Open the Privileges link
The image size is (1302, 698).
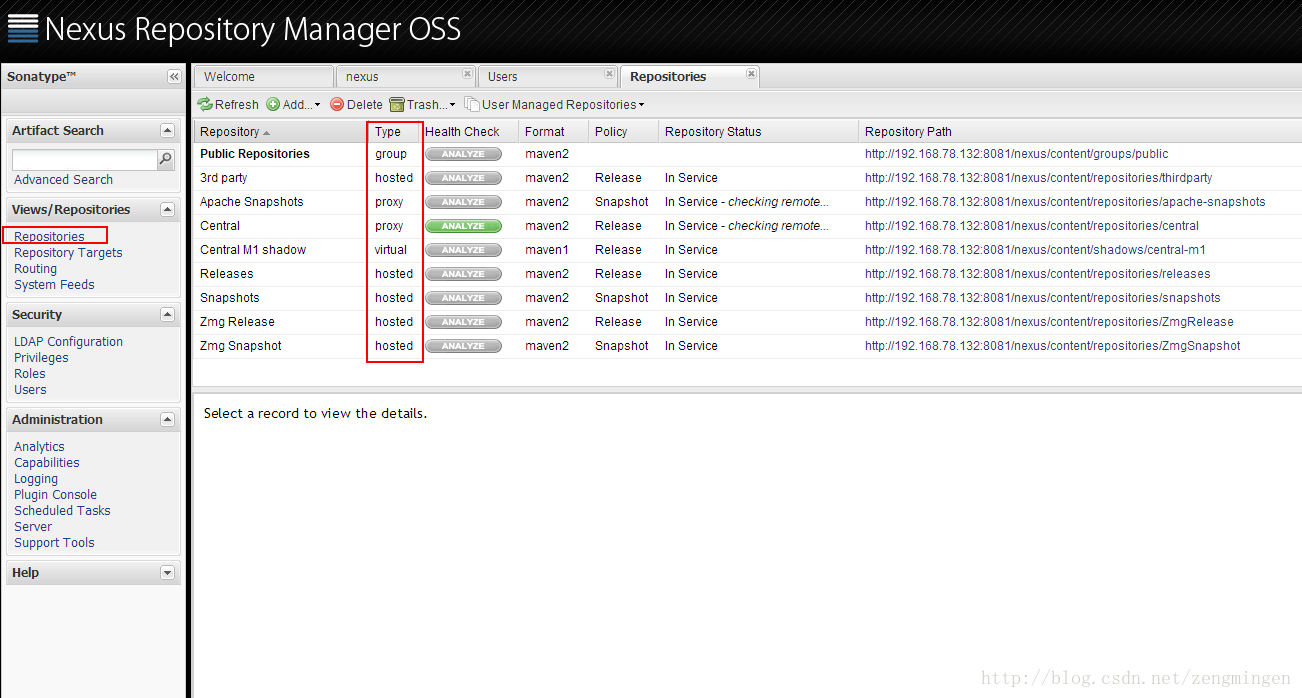41,358
